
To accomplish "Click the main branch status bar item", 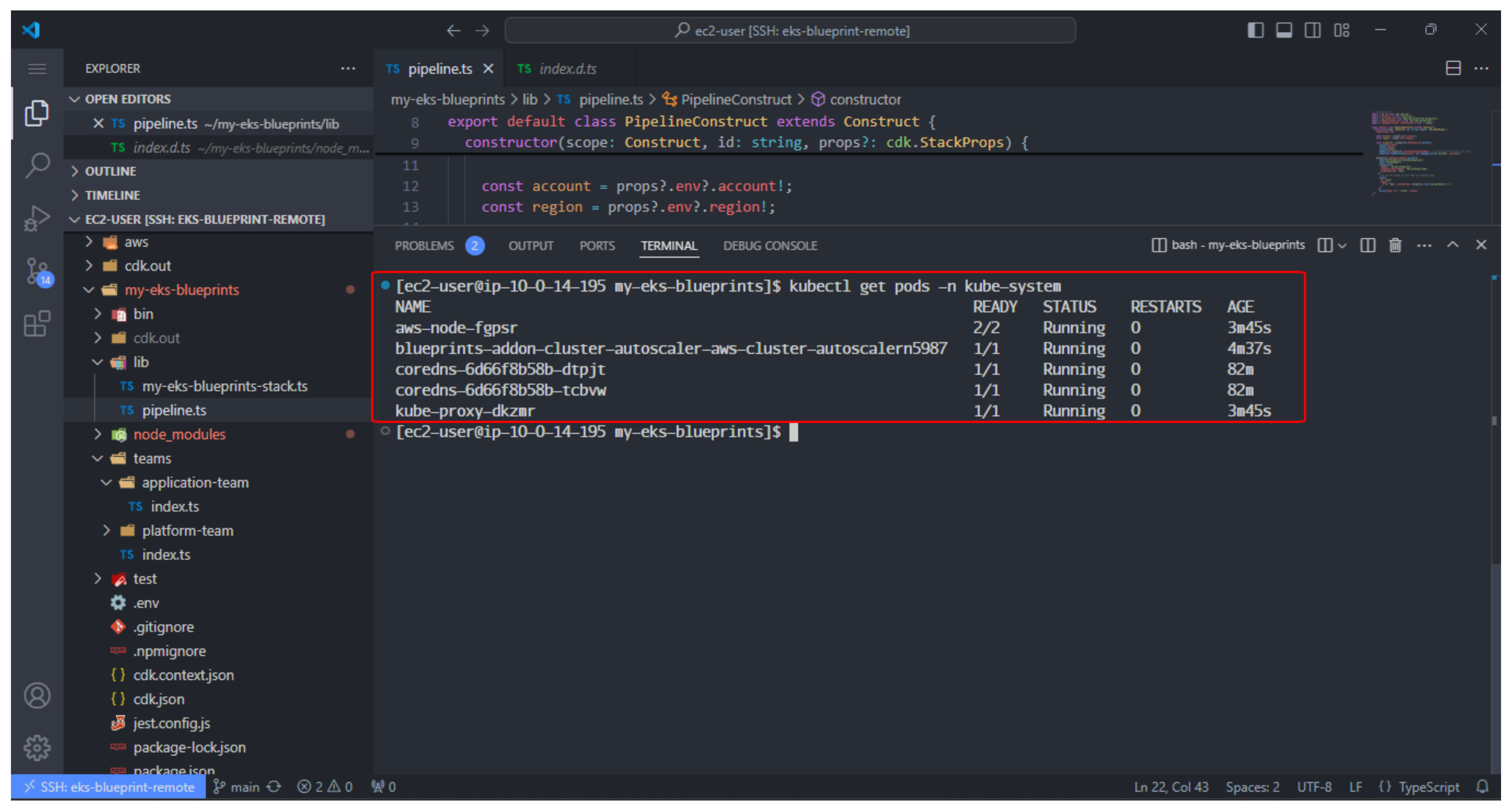I will point(237,787).
